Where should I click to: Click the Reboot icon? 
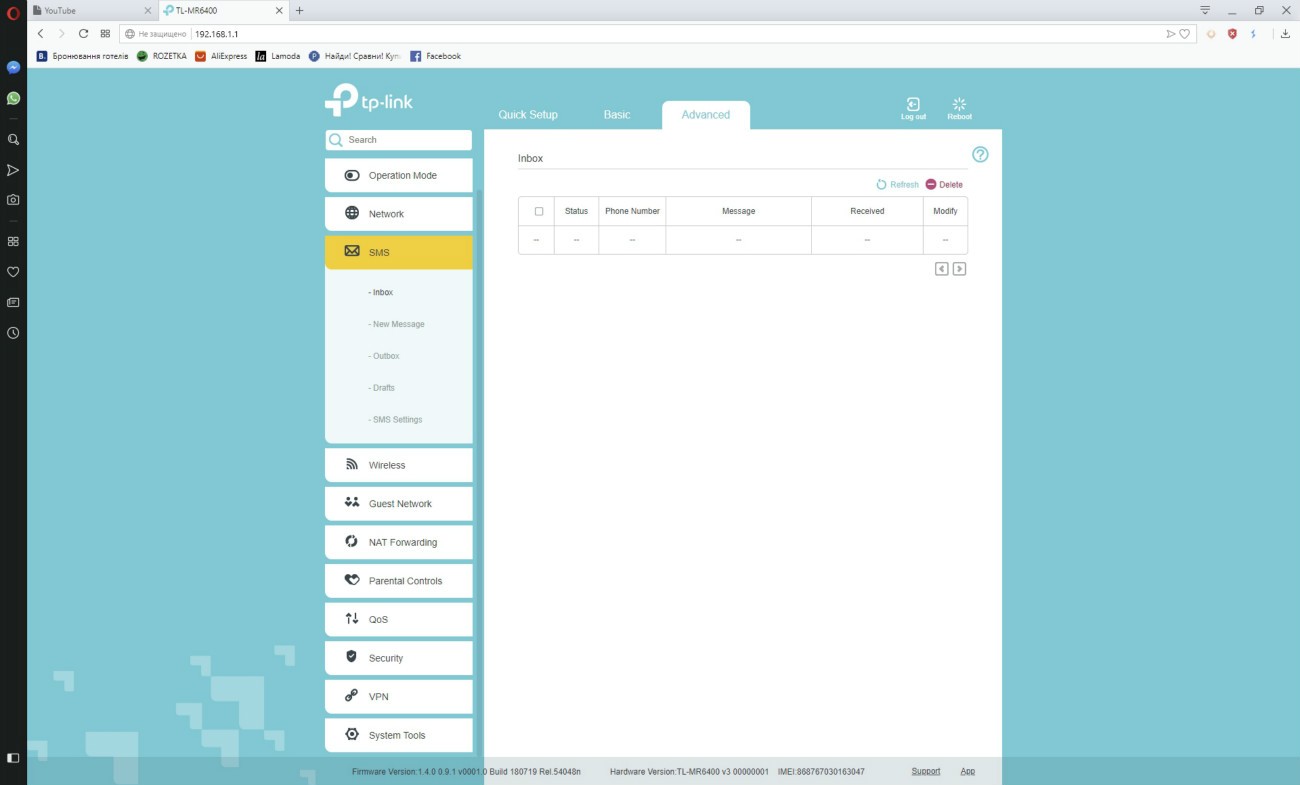click(x=959, y=105)
